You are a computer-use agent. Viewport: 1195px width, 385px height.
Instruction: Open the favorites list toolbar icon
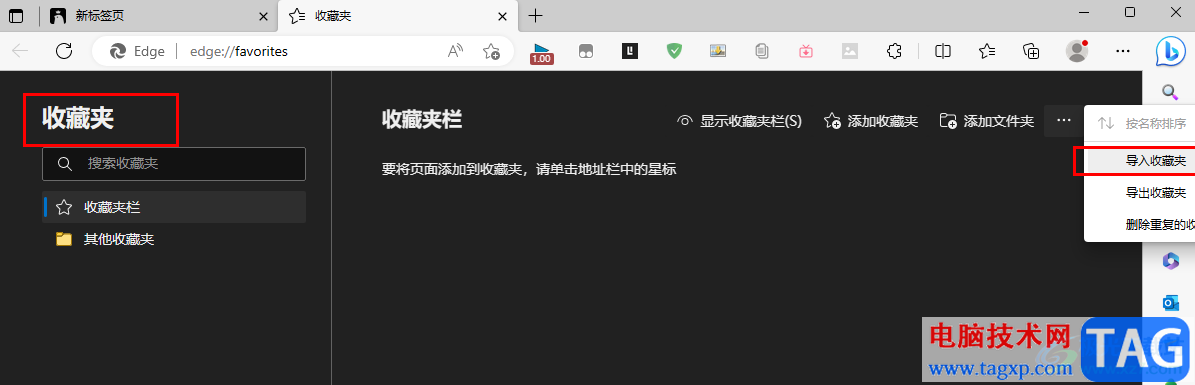pyautogui.click(x=987, y=51)
